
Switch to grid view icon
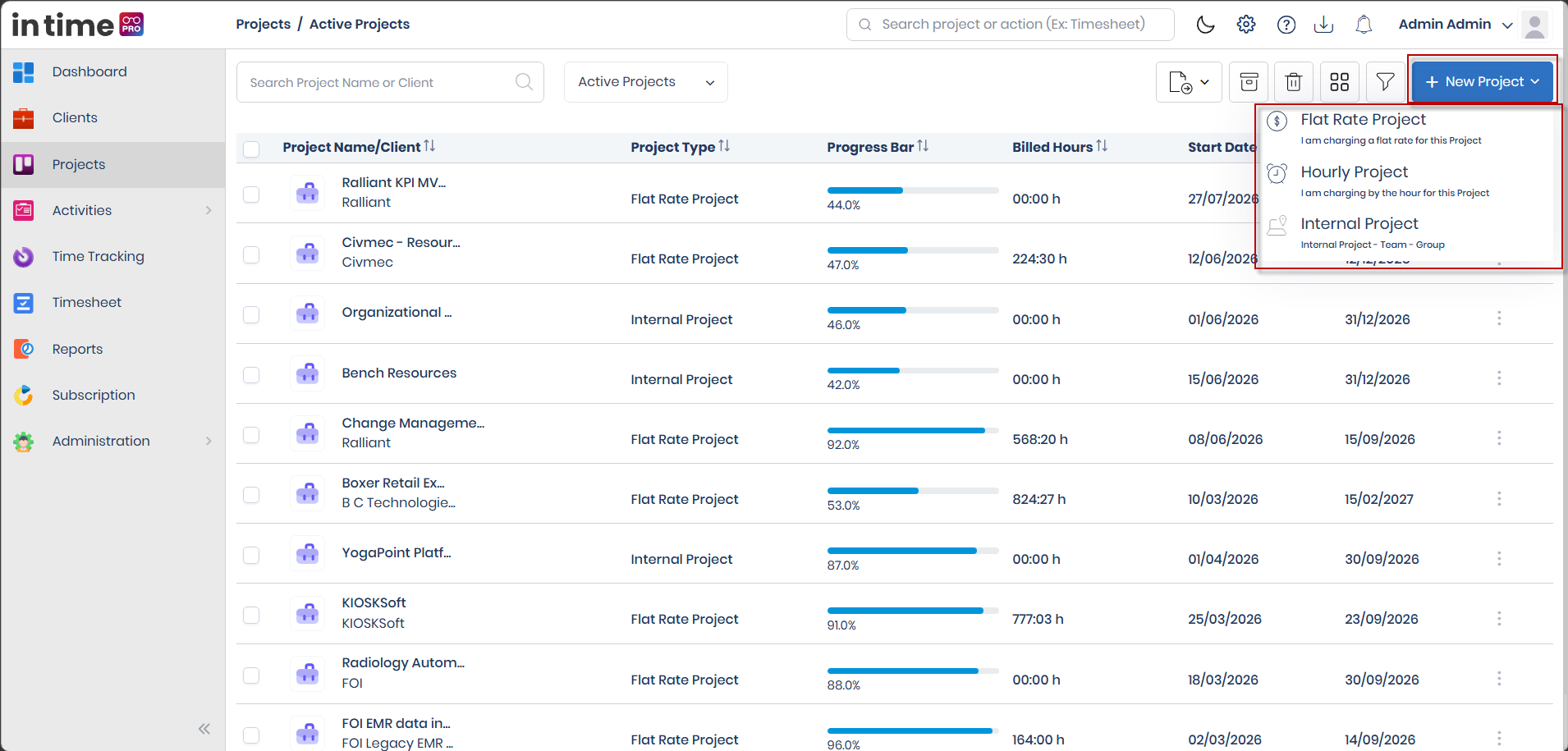pyautogui.click(x=1340, y=82)
